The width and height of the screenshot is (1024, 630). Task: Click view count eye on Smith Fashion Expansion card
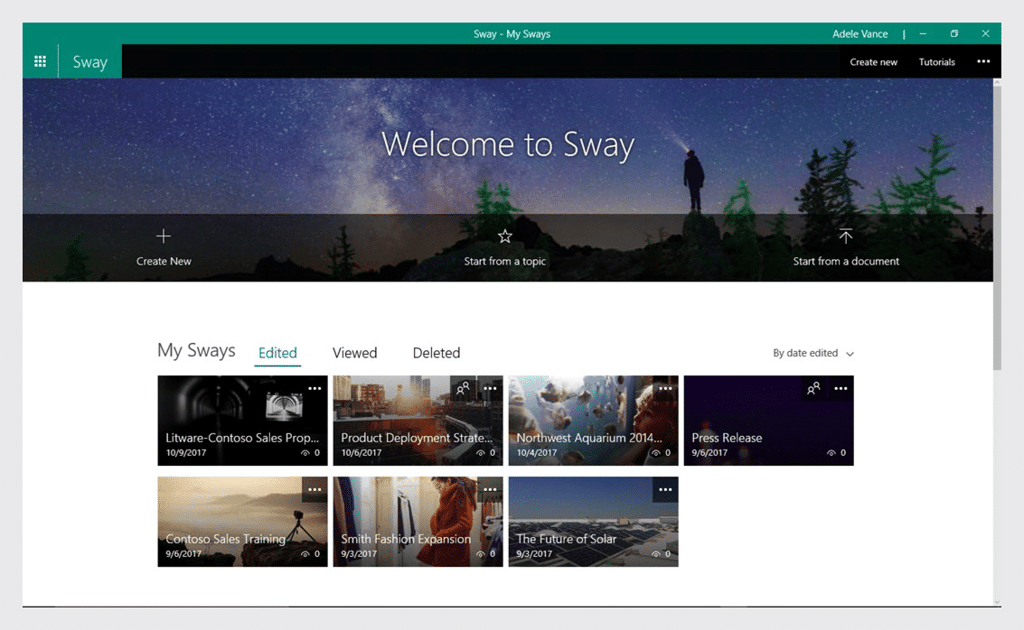481,554
